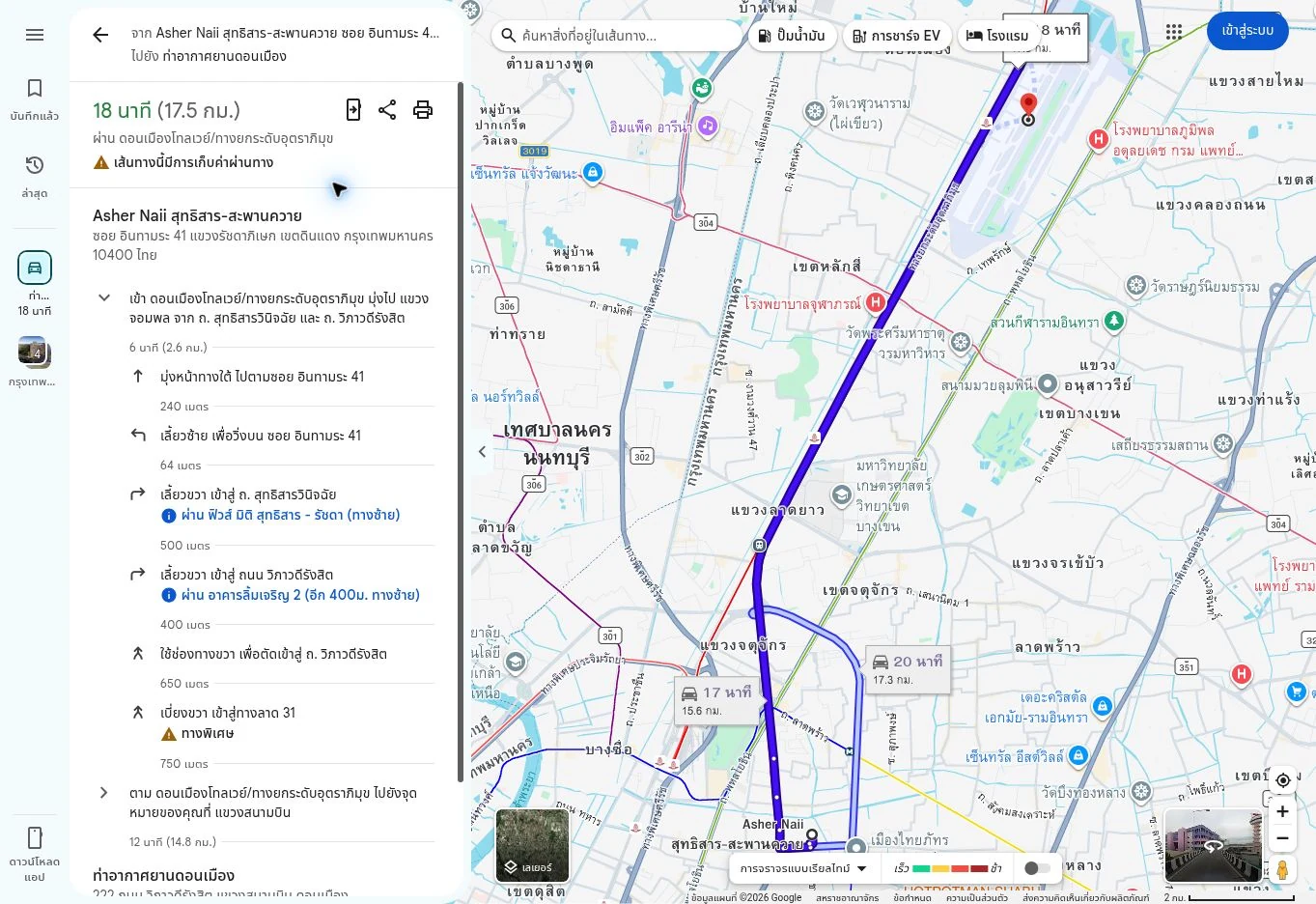Click step เบี่ยงขวา เข้าสู่ทางลาด 31
The width and height of the screenshot is (1316, 904).
[x=228, y=713]
